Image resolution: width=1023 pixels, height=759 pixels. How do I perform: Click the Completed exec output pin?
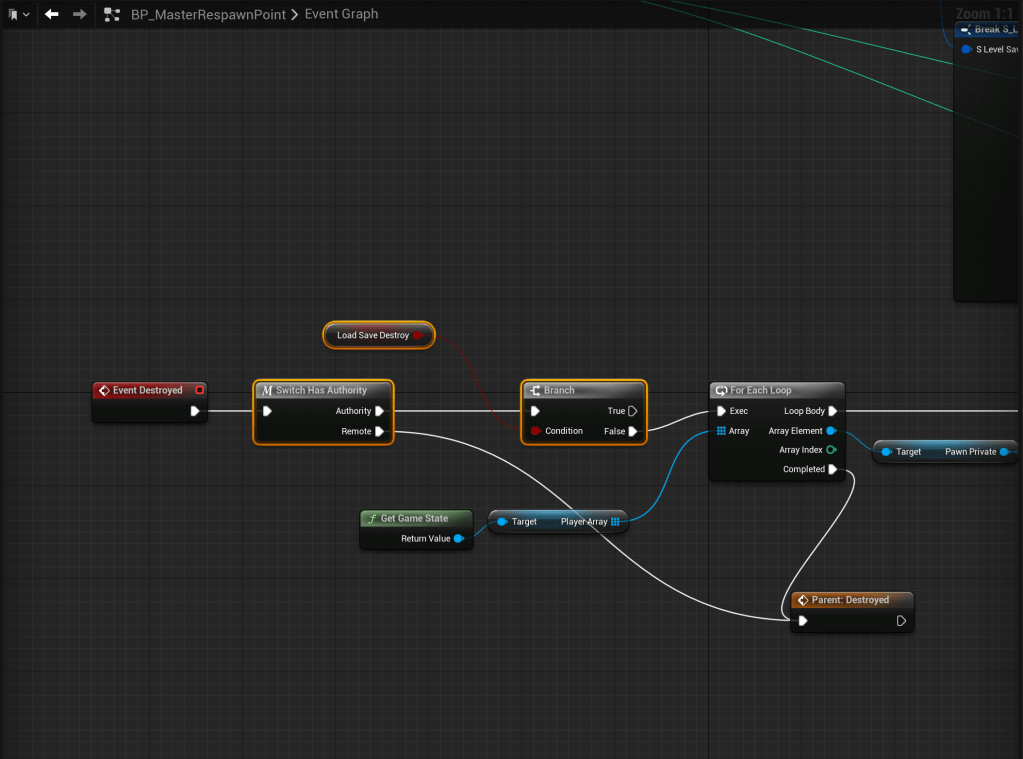click(x=833, y=469)
